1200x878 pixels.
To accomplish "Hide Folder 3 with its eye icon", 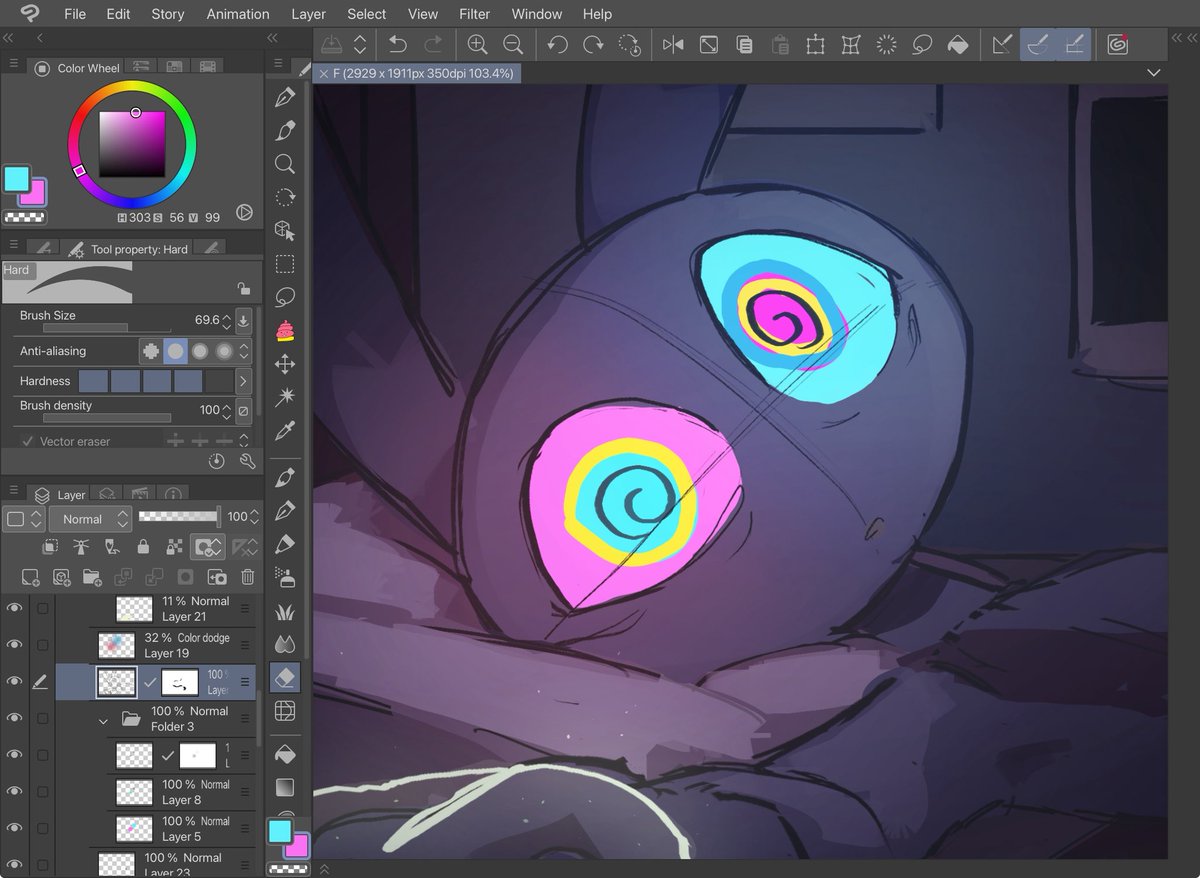I will (x=14, y=718).
